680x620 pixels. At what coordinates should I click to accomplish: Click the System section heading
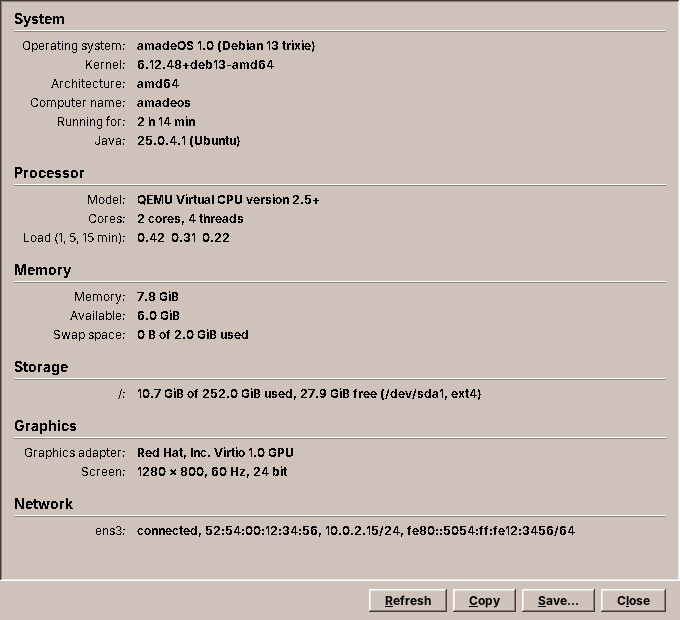pyautogui.click(x=39, y=20)
